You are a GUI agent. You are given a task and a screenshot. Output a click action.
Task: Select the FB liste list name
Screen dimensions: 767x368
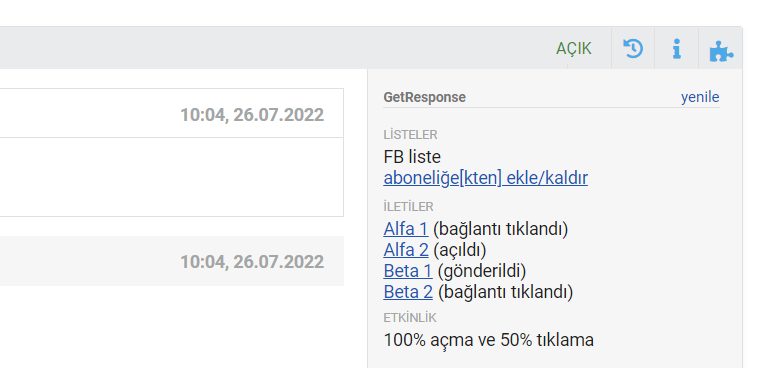tap(412, 157)
